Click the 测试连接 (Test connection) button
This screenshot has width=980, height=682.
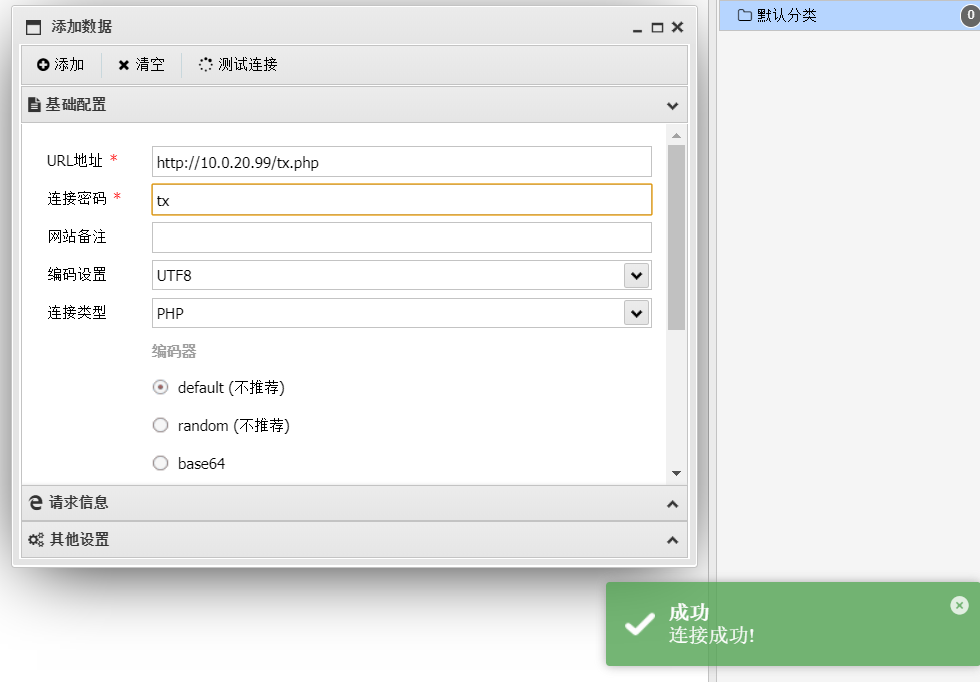238,64
